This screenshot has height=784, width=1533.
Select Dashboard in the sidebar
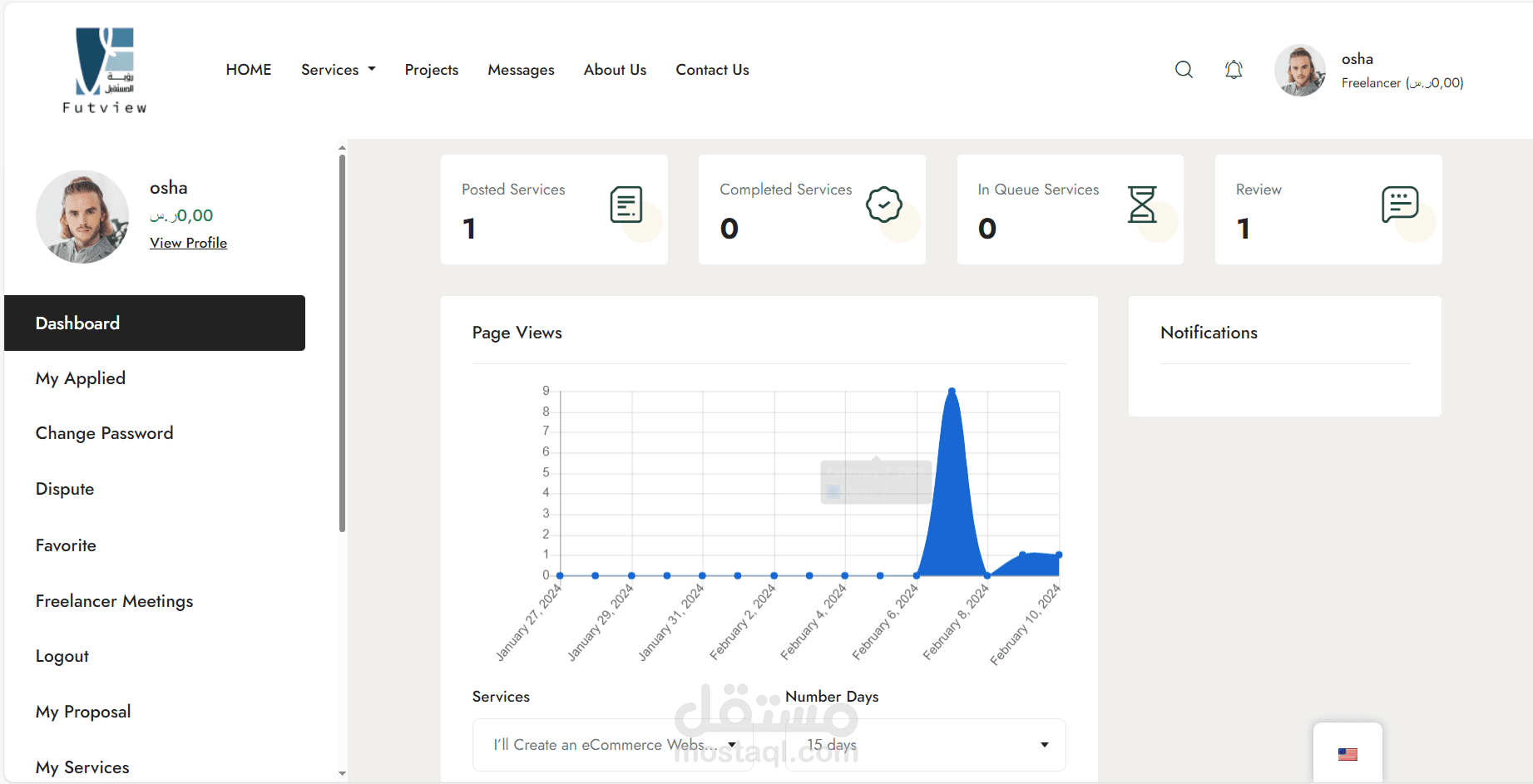pyautogui.click(x=155, y=323)
